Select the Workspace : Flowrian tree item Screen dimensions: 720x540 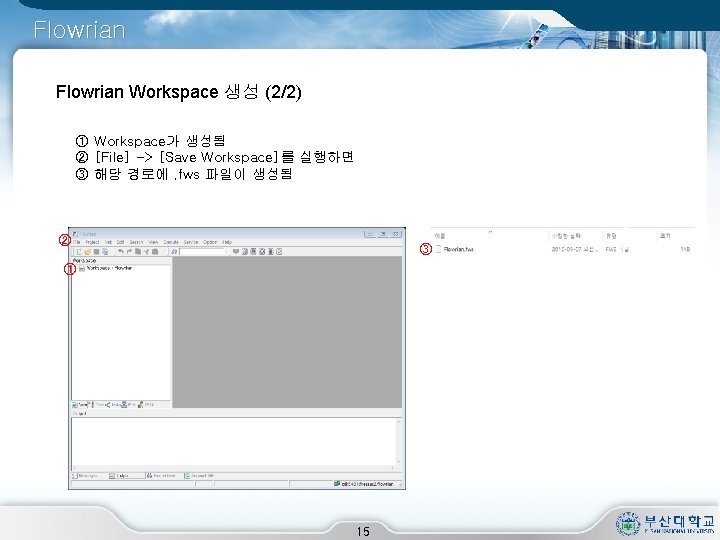point(108,268)
